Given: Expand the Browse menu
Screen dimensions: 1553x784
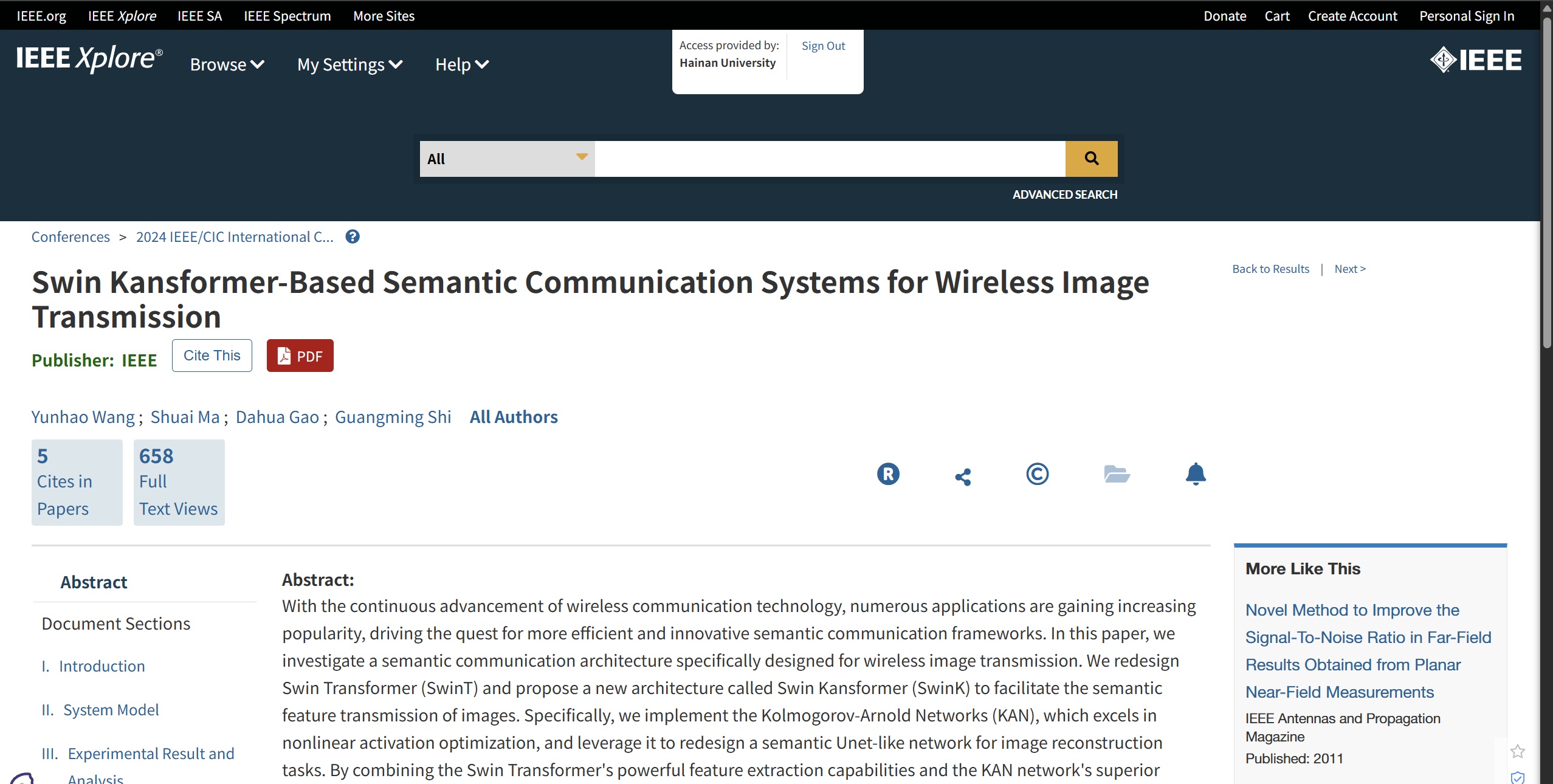Looking at the screenshot, I should pos(227,64).
